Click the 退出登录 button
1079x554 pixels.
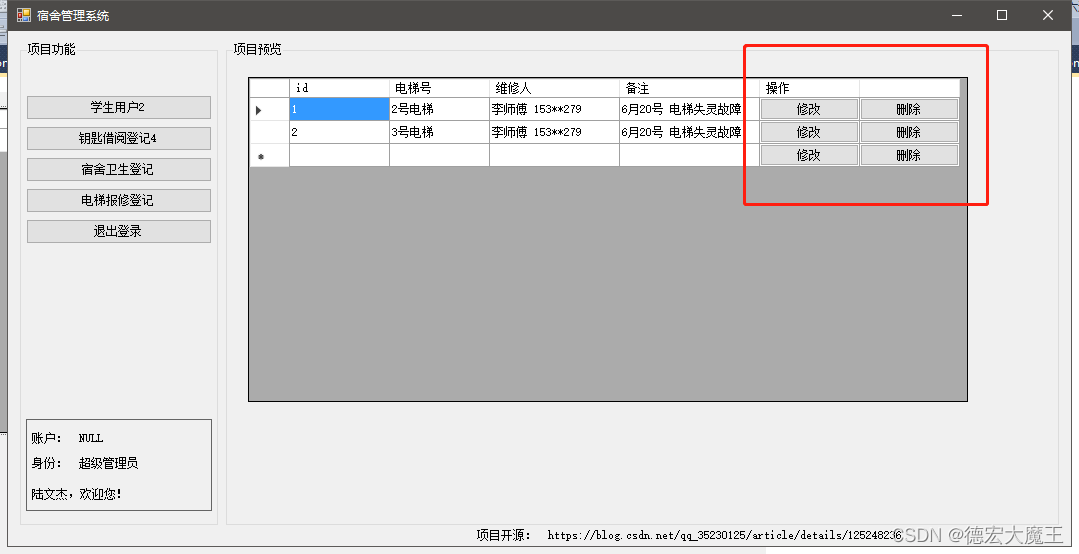click(x=119, y=231)
